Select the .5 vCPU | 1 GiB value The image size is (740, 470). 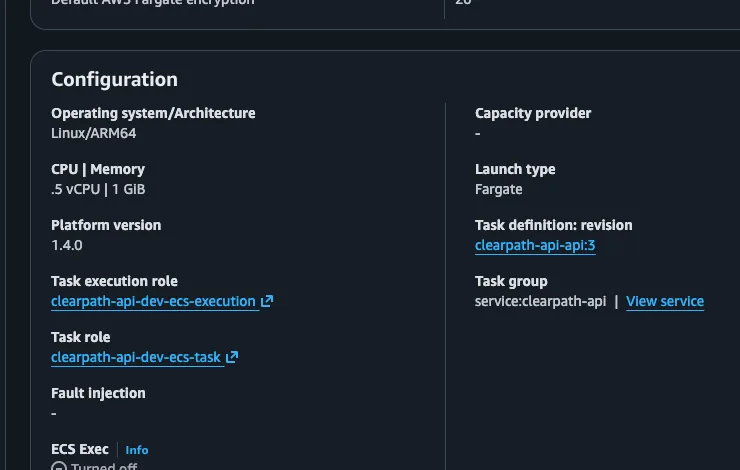point(98,189)
